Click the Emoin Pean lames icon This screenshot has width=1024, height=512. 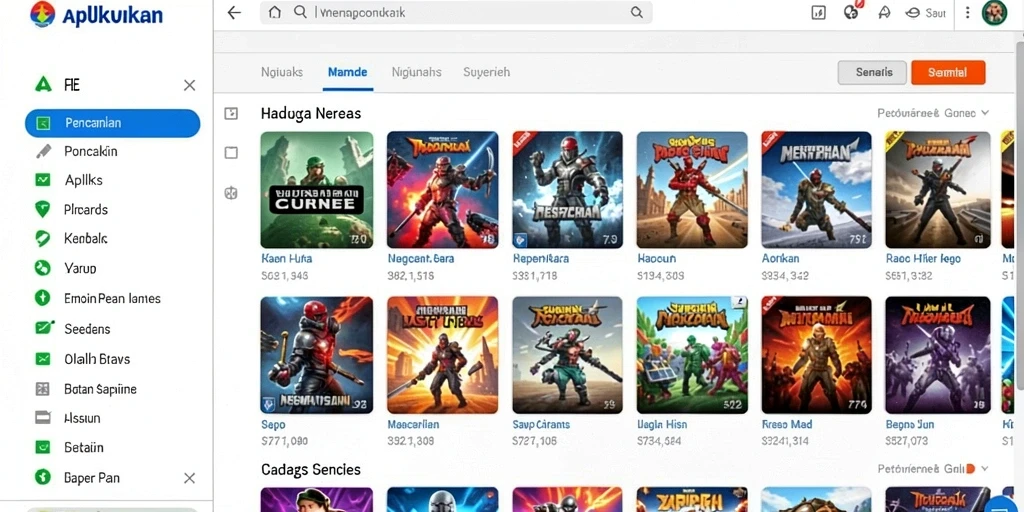pos(42,298)
